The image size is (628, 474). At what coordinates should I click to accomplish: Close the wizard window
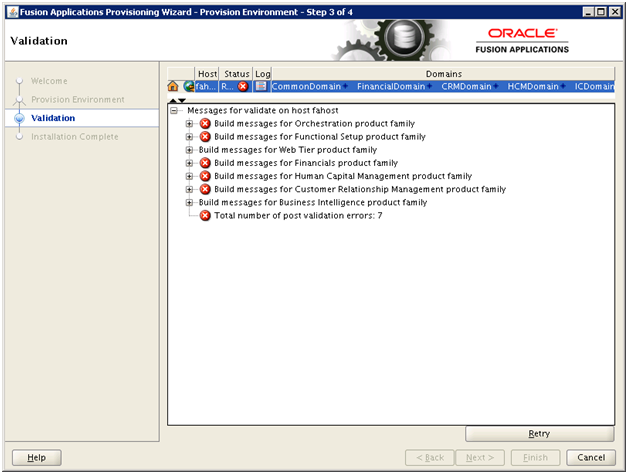pyautogui.click(x=614, y=12)
